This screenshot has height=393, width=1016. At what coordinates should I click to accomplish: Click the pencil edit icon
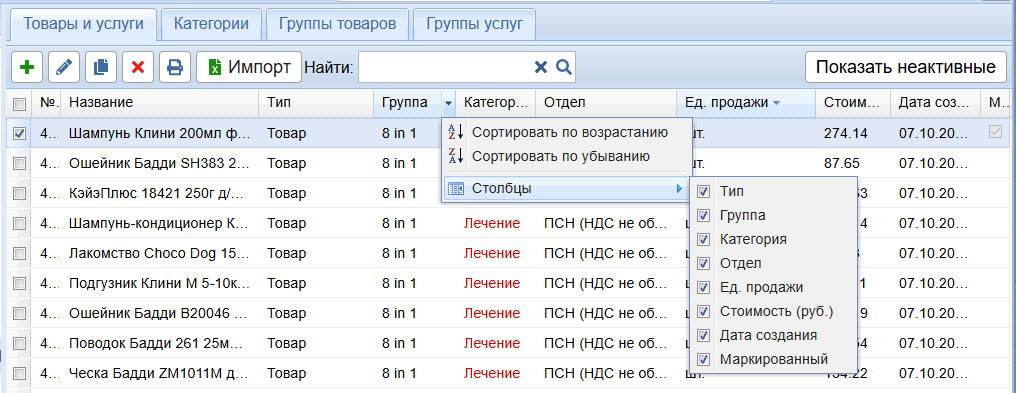(64, 67)
